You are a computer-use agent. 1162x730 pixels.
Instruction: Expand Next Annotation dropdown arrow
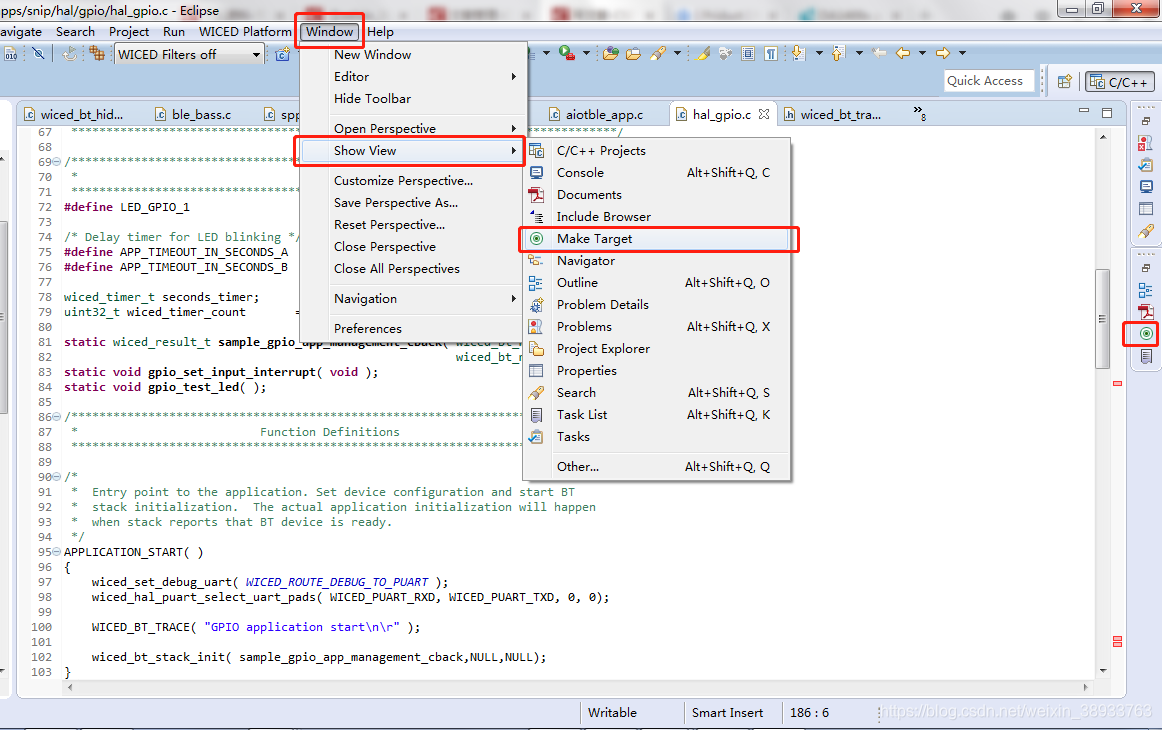click(819, 53)
